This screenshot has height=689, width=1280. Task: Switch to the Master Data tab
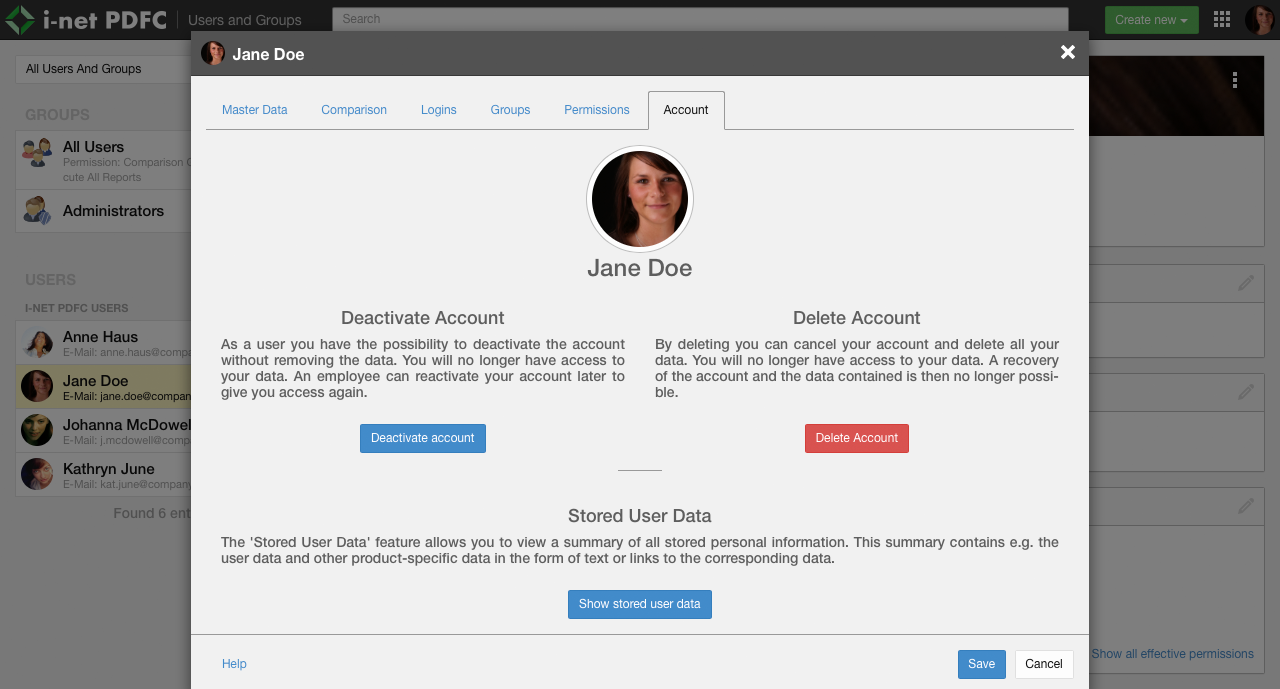click(254, 110)
